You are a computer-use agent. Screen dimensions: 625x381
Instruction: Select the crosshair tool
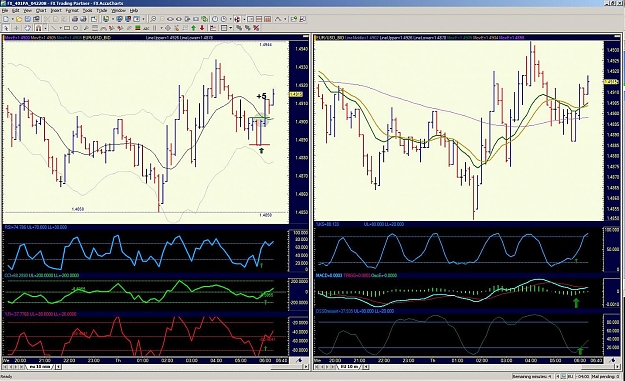pyautogui.click(x=16, y=28)
